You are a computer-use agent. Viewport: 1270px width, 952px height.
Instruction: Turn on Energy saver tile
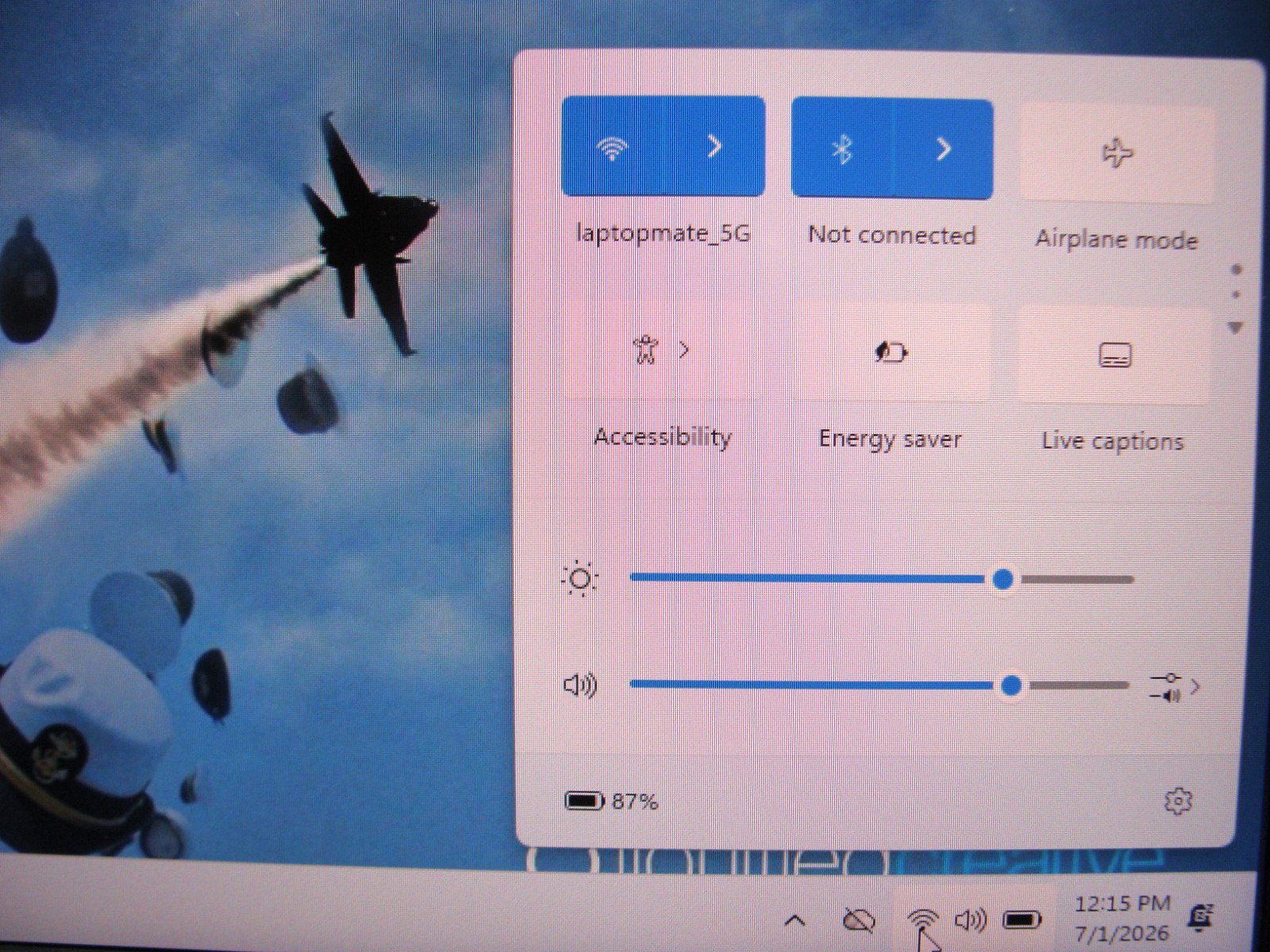[891, 352]
